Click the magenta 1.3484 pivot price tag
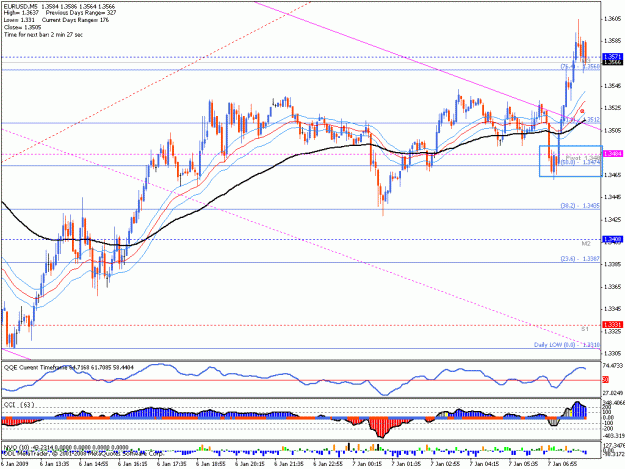Viewport: 625px width, 469px height. pyautogui.click(x=613, y=154)
